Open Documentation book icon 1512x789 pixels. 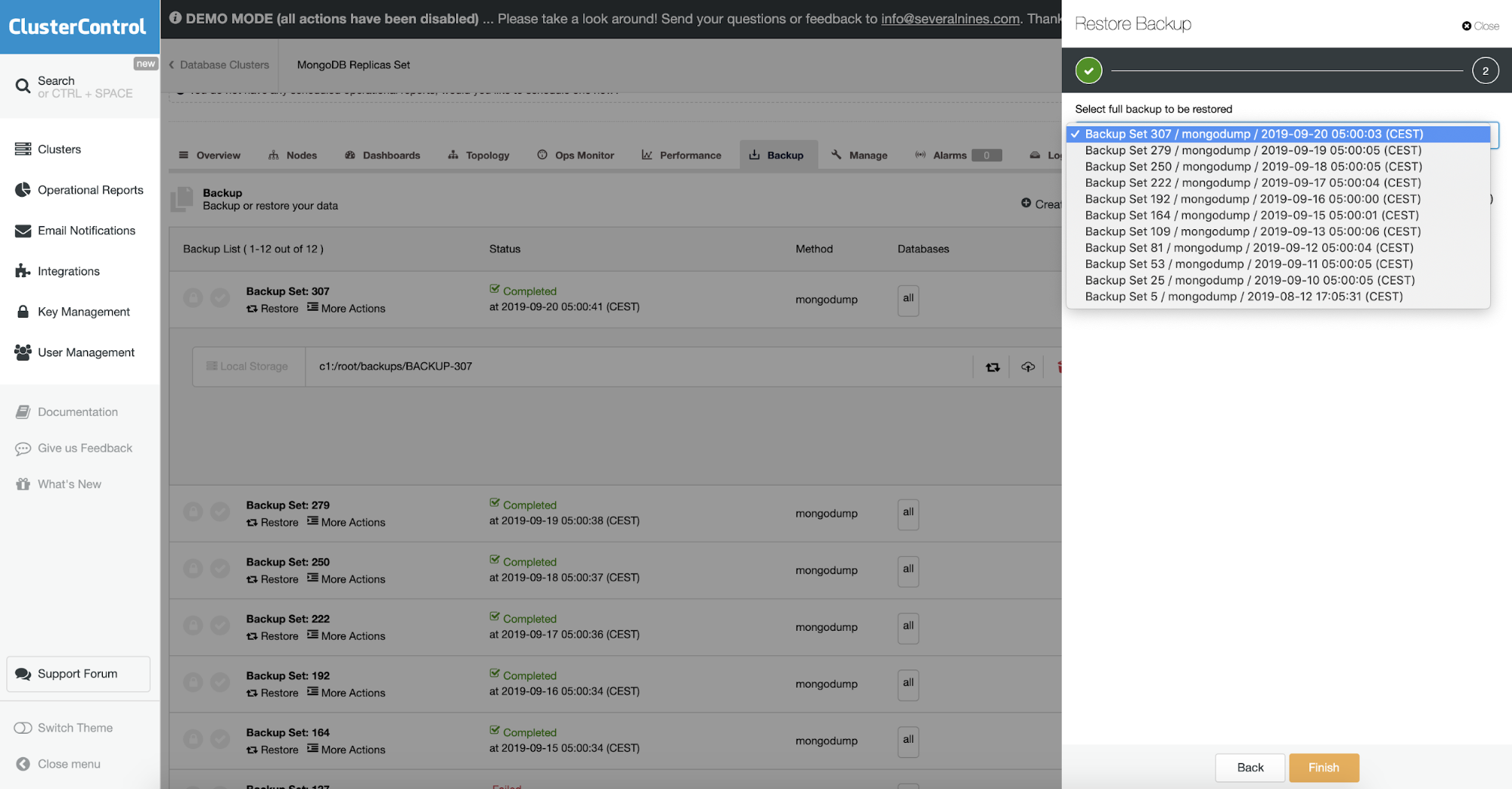[23, 412]
